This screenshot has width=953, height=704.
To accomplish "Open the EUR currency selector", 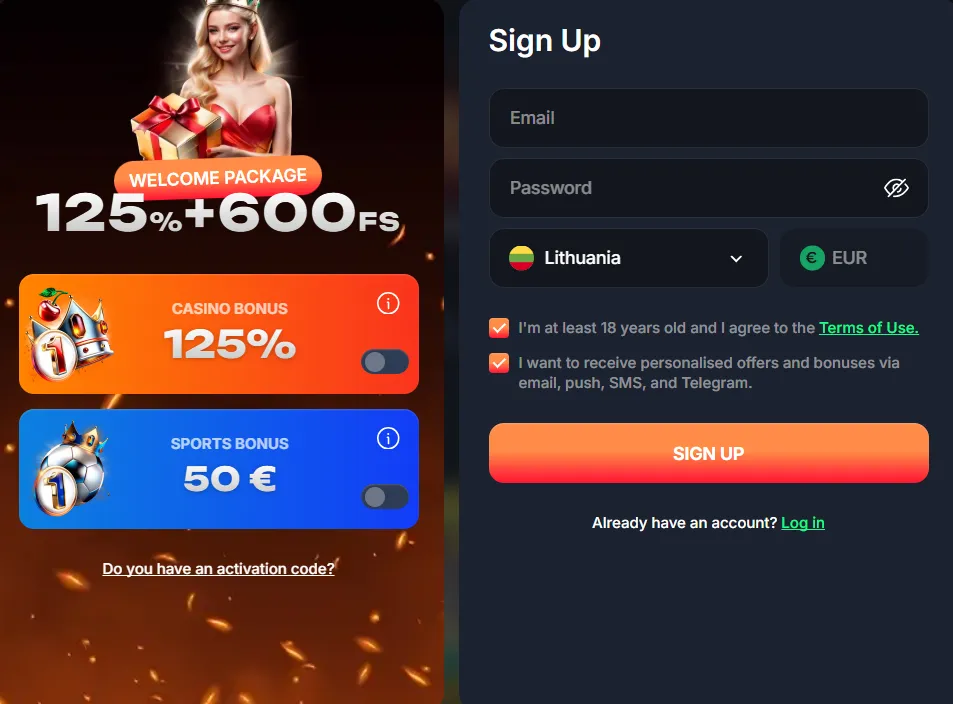I will pyautogui.click(x=854, y=258).
